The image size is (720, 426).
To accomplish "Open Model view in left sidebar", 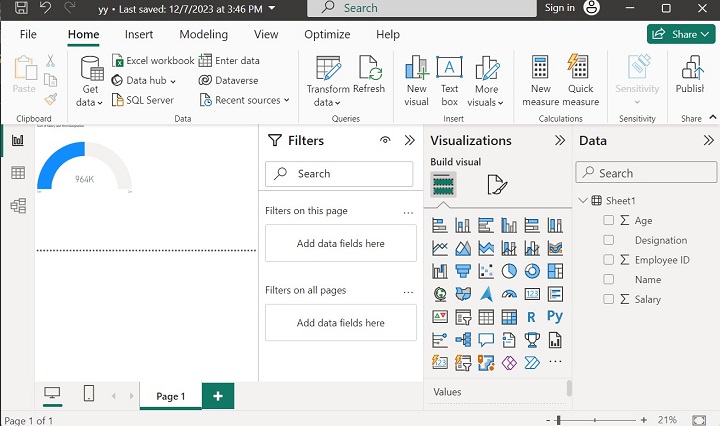I will (x=18, y=206).
